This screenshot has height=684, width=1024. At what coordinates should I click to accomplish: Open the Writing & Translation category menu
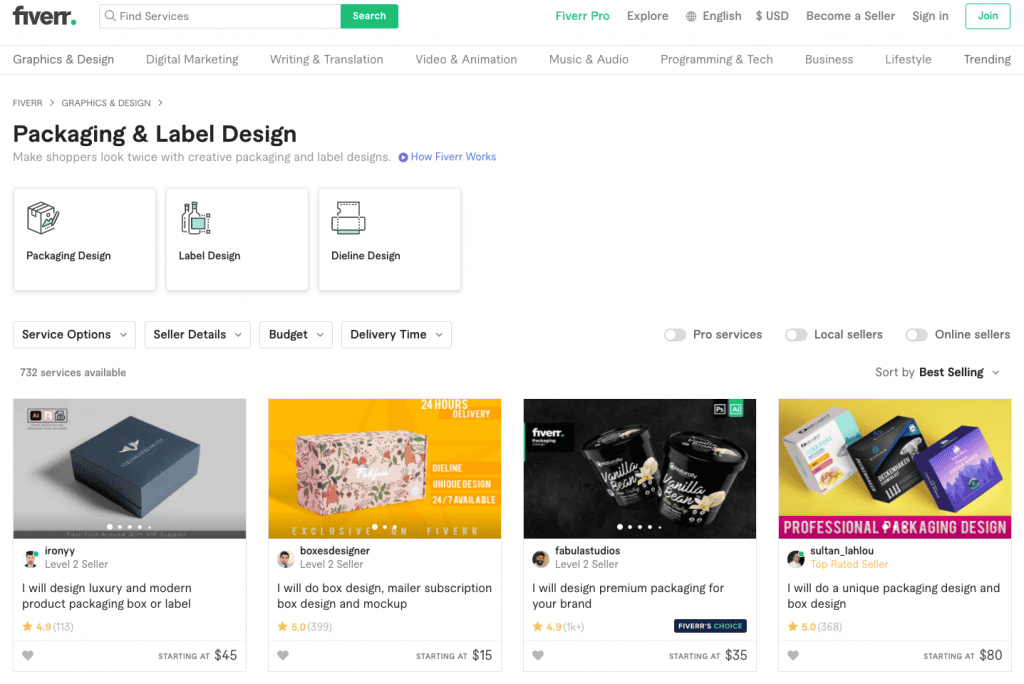[327, 59]
